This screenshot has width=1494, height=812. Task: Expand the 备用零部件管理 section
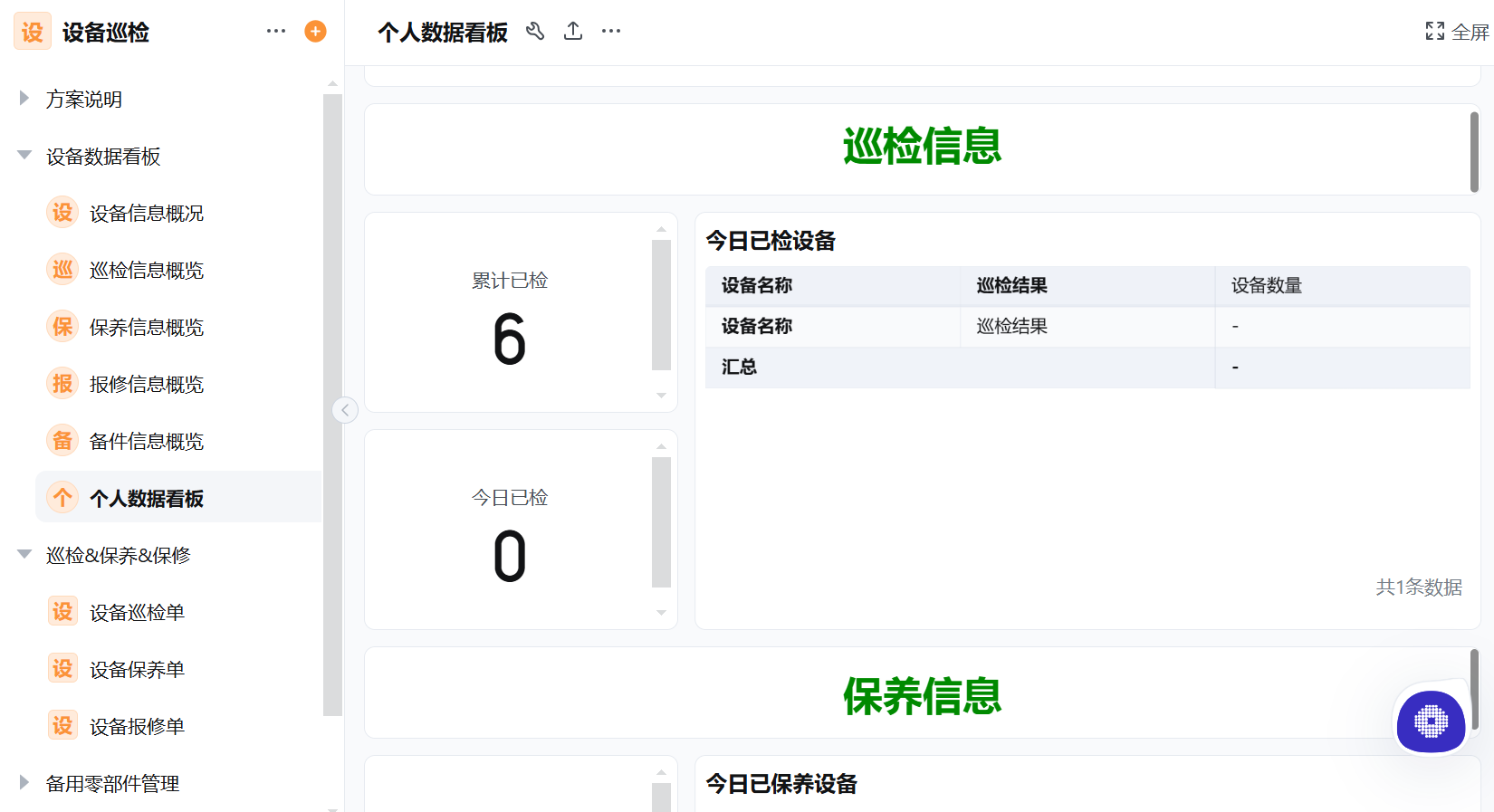(x=24, y=783)
